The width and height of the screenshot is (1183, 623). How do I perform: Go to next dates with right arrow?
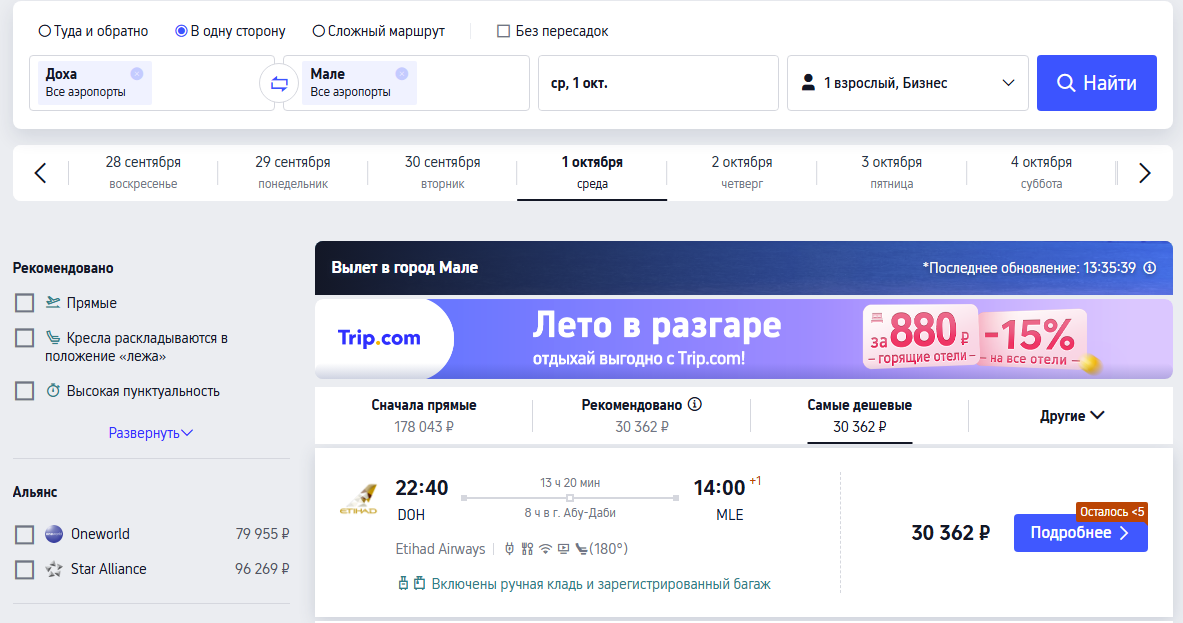click(1145, 173)
